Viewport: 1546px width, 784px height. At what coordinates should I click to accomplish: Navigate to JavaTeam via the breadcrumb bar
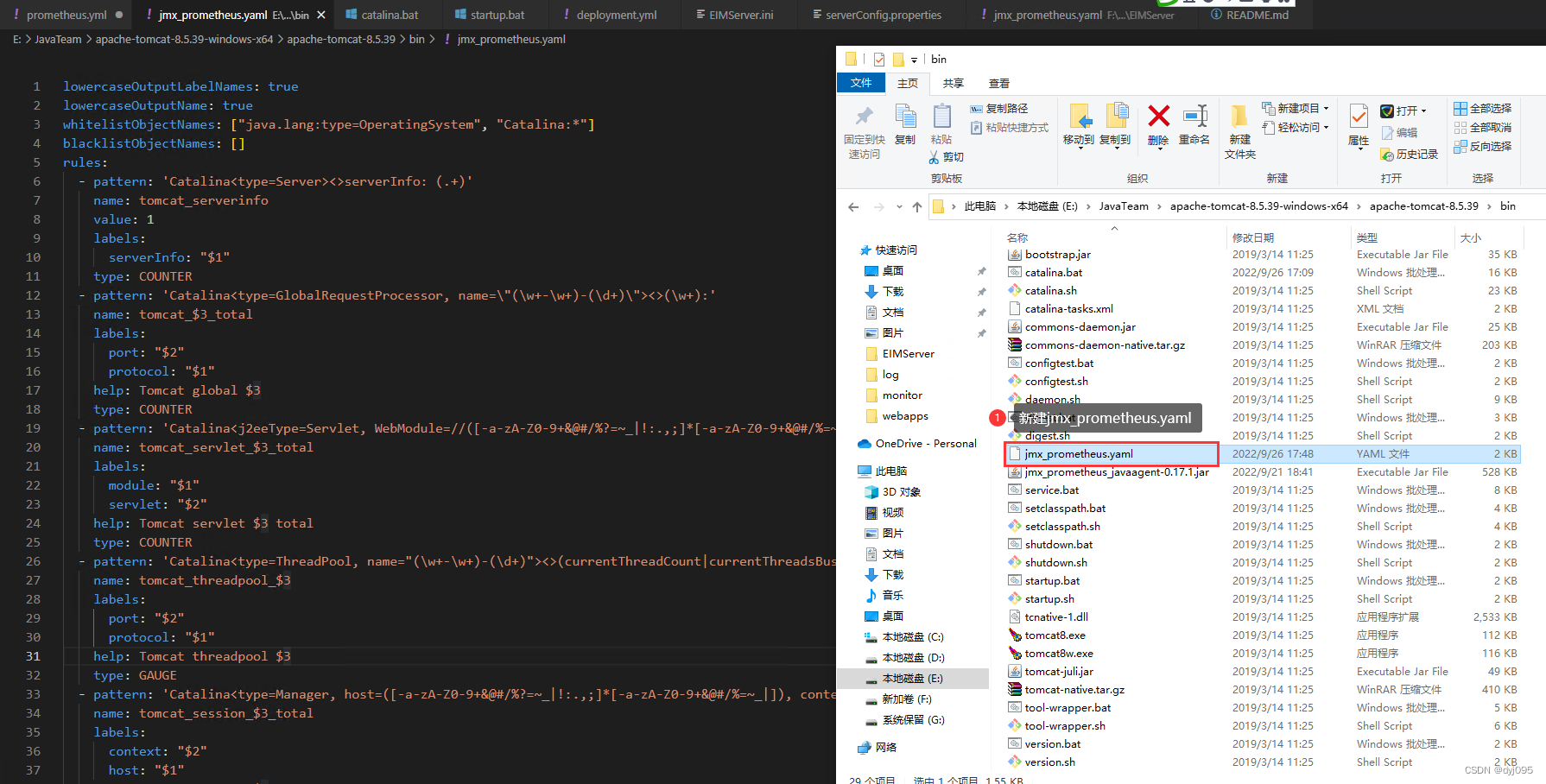point(1125,205)
